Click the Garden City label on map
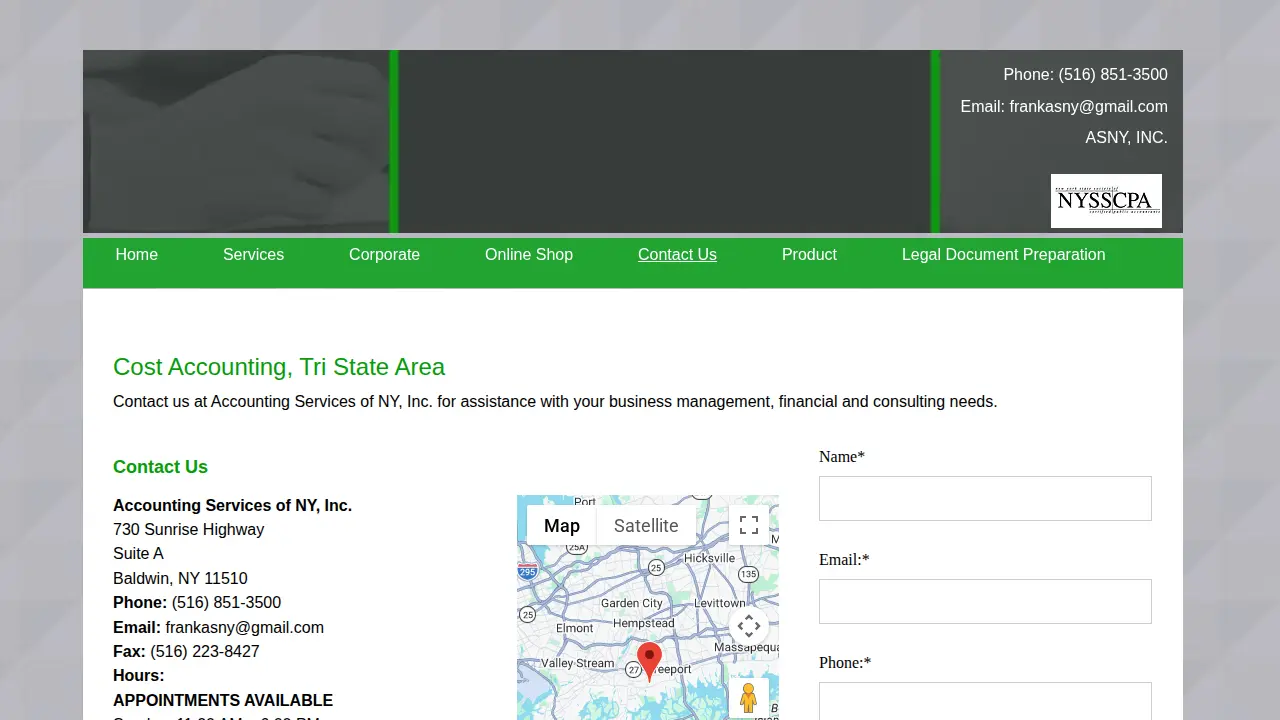This screenshot has width=1280, height=720. tap(631, 603)
